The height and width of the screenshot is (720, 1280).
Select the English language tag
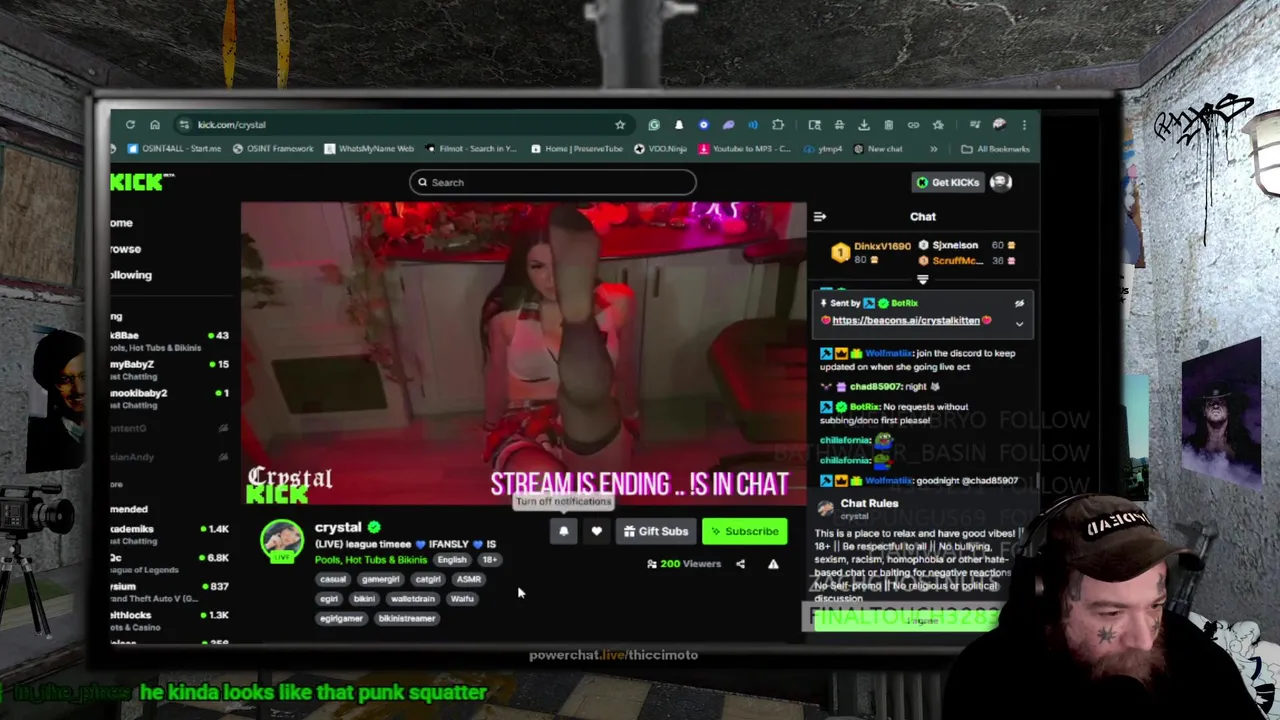(x=452, y=560)
